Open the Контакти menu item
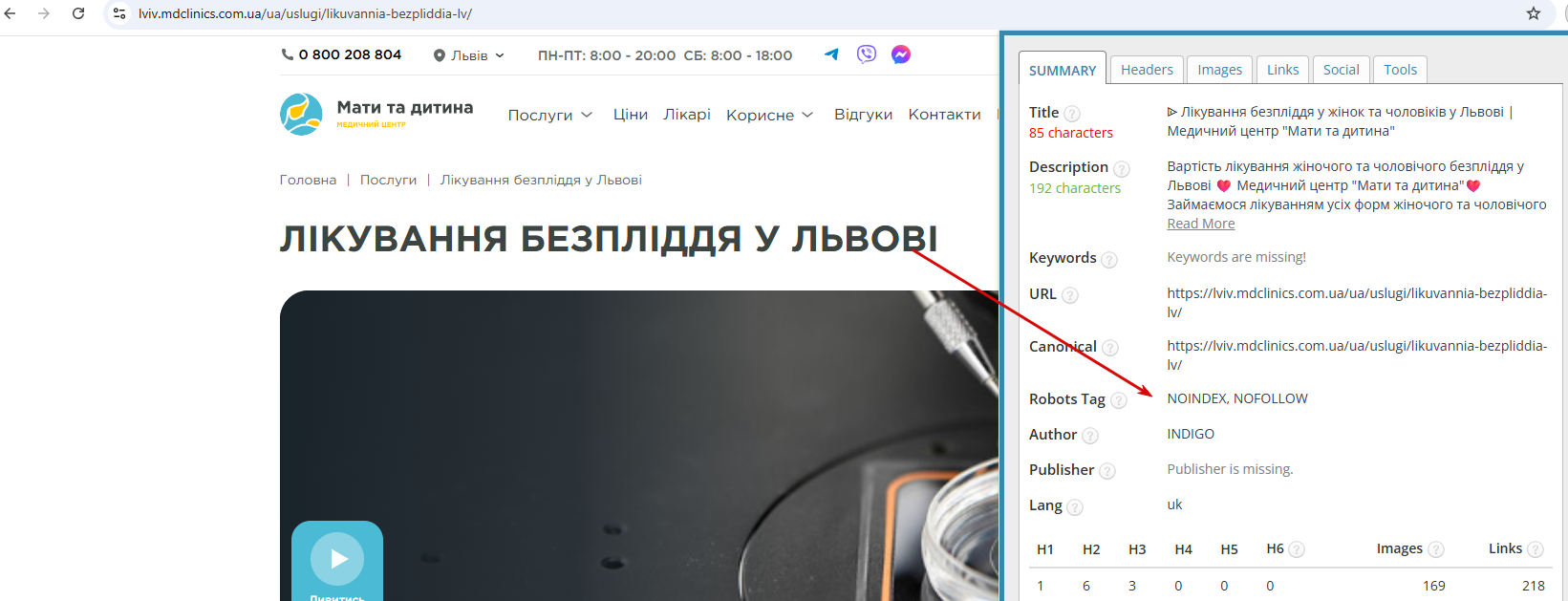 click(x=944, y=115)
